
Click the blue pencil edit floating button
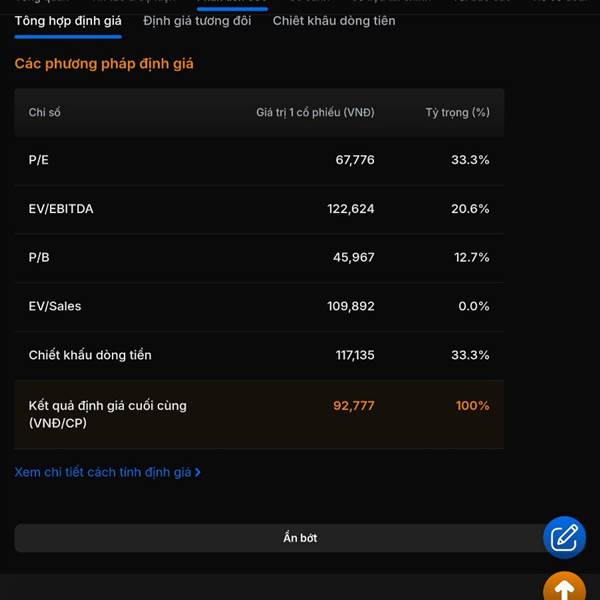click(x=564, y=537)
